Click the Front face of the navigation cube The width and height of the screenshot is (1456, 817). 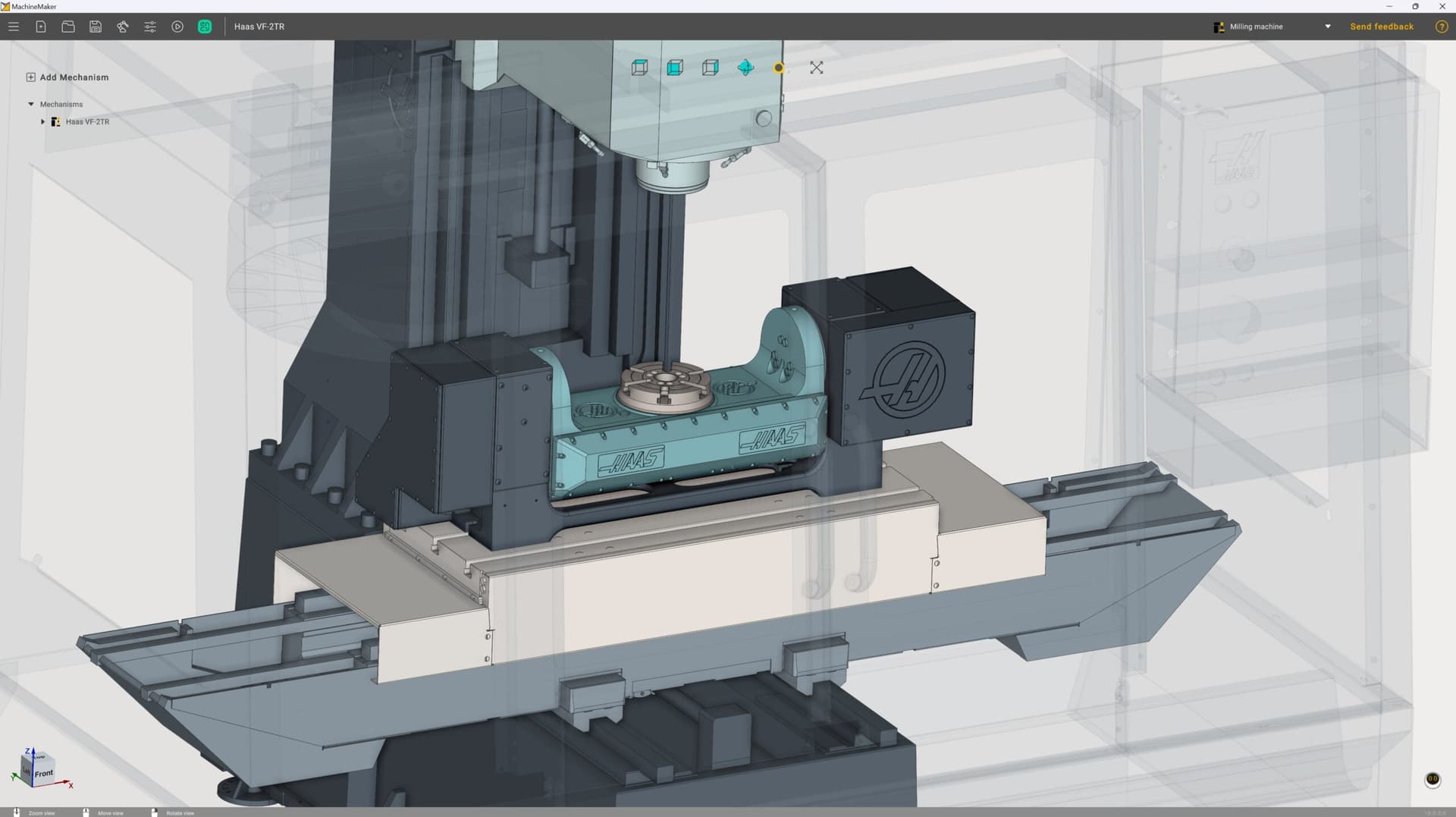[43, 774]
